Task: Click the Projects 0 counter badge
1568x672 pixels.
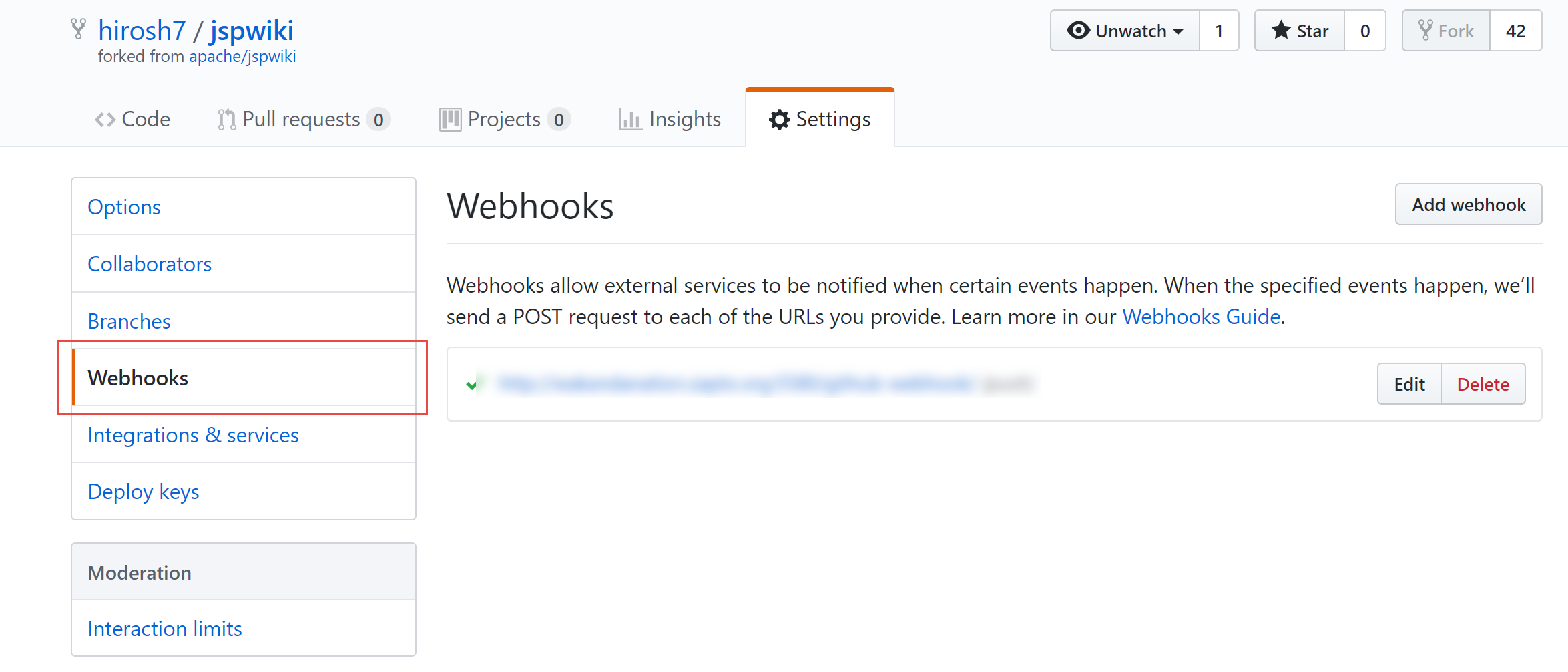Action: 559,120
